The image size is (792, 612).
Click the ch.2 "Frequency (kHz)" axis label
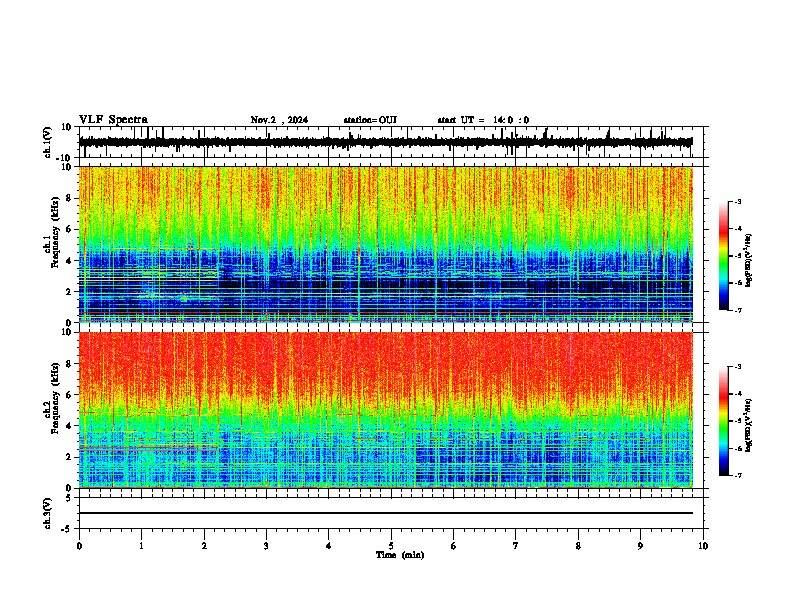[x=55, y=398]
